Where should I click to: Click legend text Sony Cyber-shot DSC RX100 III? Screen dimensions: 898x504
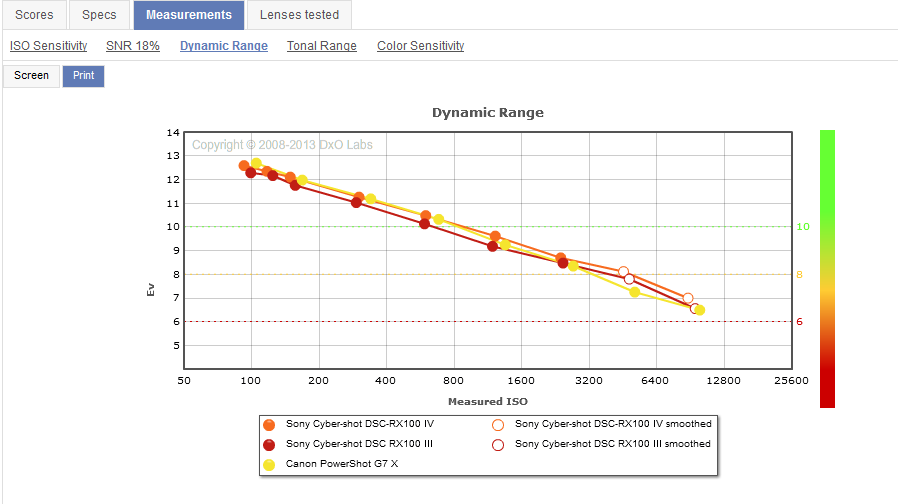[x=360, y=444]
